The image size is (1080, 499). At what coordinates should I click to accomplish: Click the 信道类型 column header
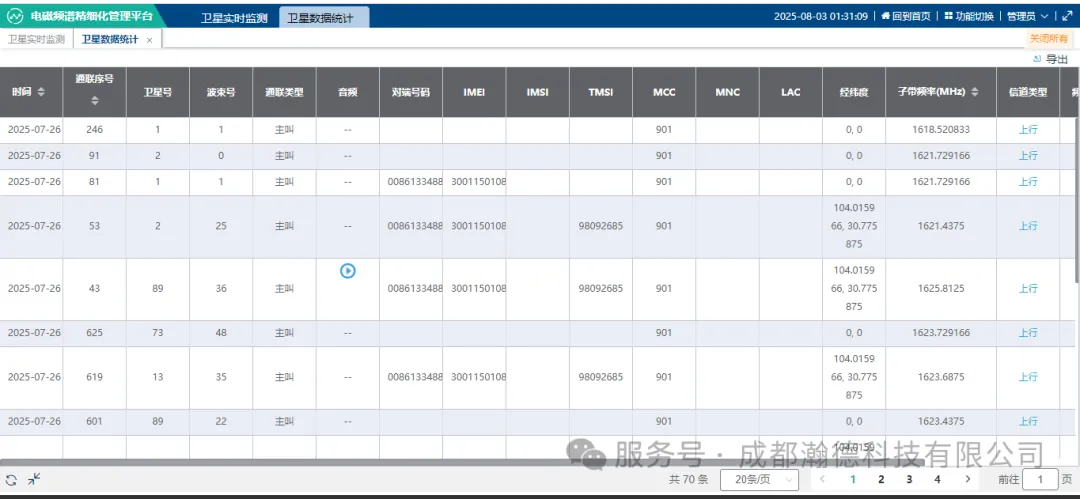(1028, 92)
